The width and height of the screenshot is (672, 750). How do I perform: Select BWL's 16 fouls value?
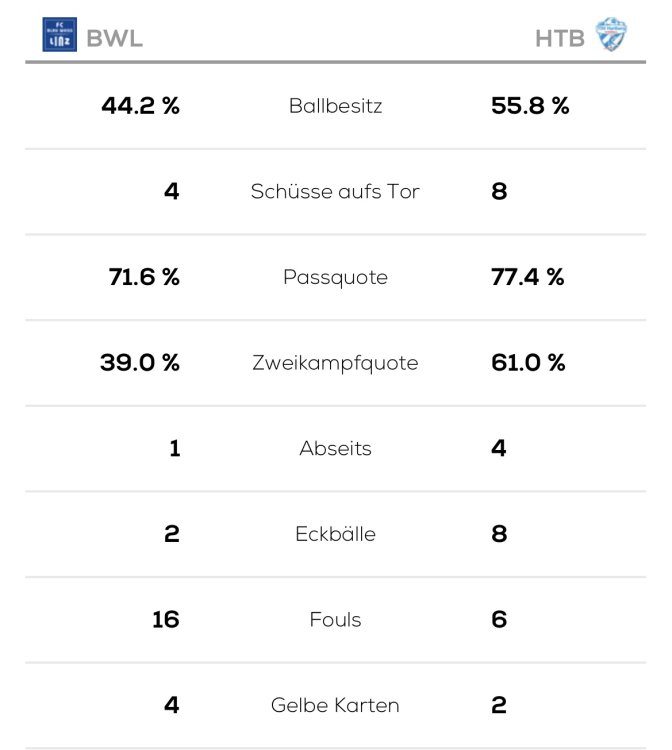pos(165,620)
